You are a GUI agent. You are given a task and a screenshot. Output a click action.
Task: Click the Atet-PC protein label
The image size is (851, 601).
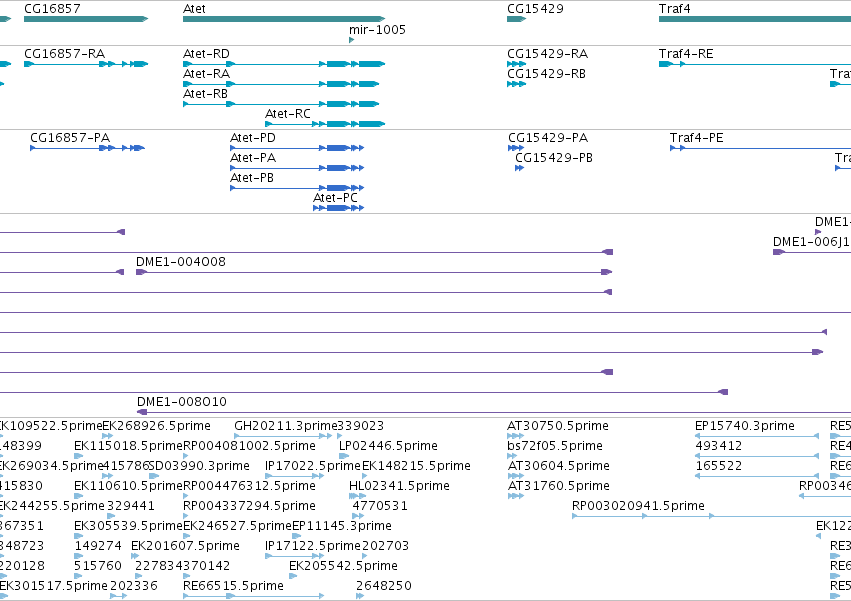[335, 198]
